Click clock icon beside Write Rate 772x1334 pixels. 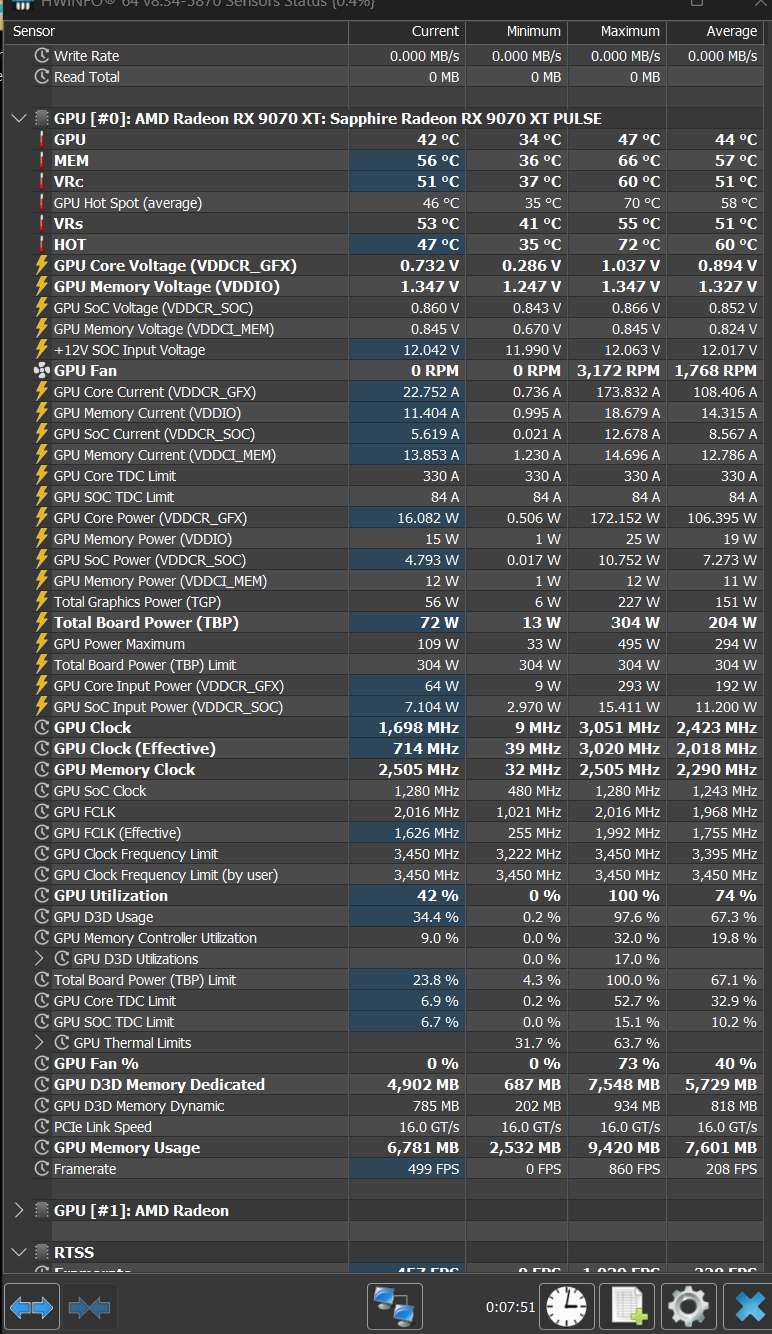[x=42, y=56]
